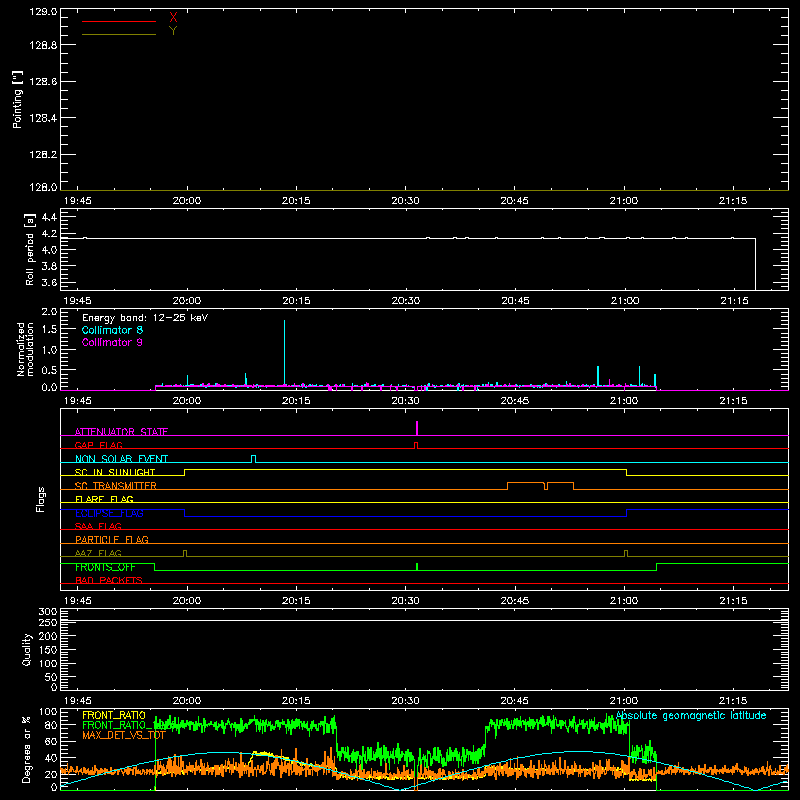Click 19:45 label under the Quality plot
Viewport: 800px width, 800px height.
78,701
